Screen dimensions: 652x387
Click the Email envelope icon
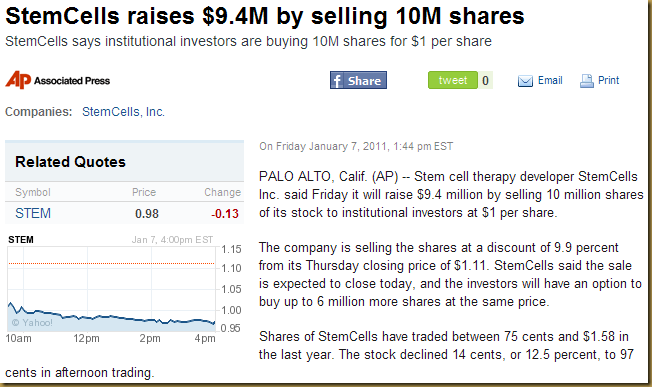525,81
